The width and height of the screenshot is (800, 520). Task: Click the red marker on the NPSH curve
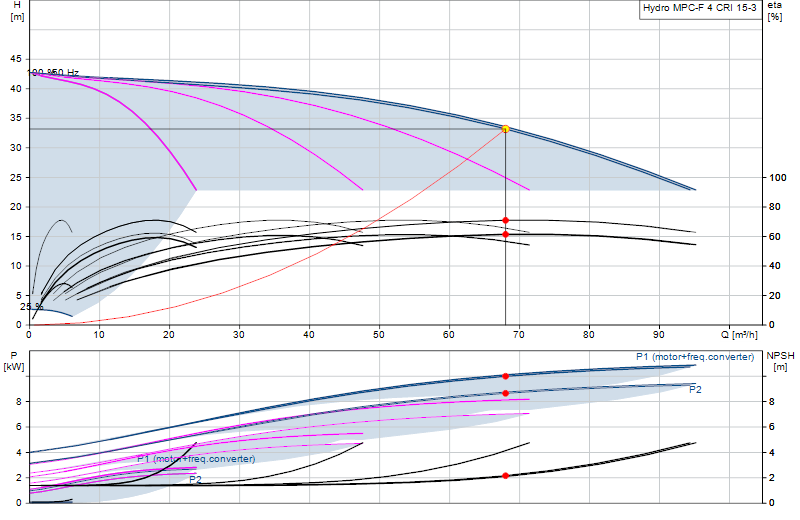click(505, 476)
